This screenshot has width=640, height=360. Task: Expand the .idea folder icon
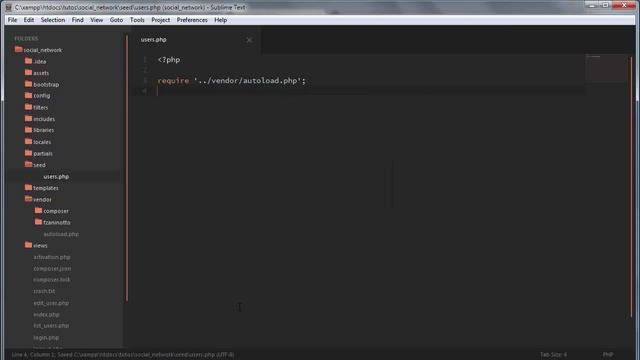28,61
